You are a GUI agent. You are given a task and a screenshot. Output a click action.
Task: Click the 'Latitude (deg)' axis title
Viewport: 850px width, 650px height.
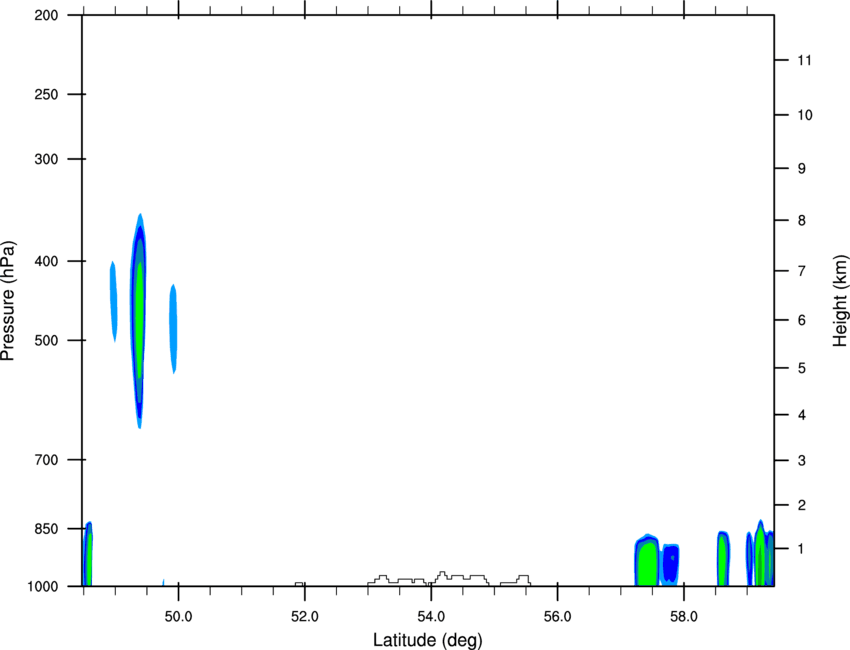[427, 640]
